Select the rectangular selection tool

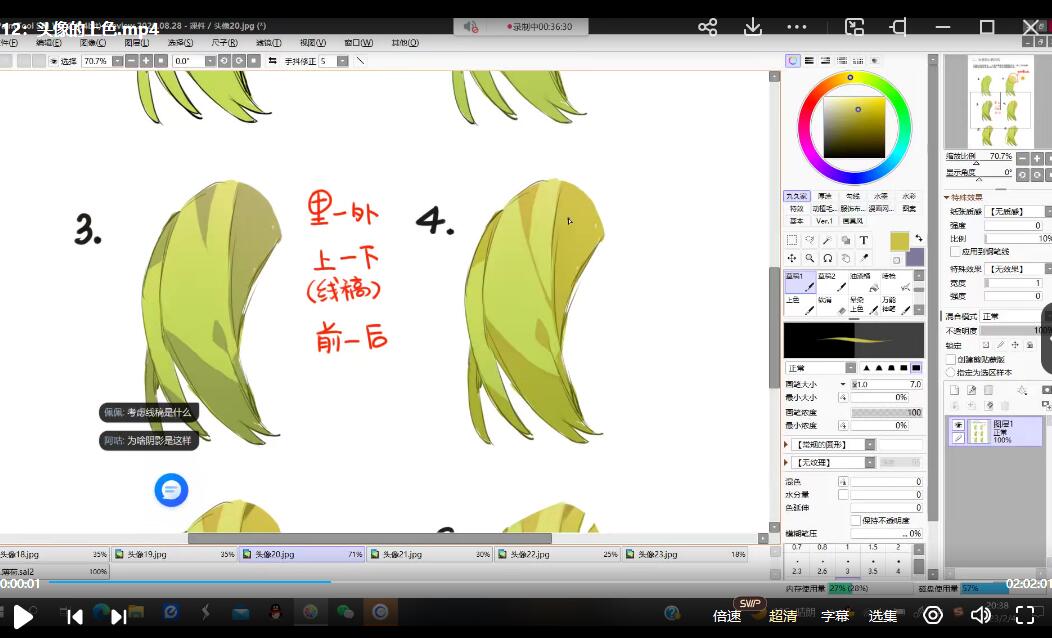coord(792,240)
